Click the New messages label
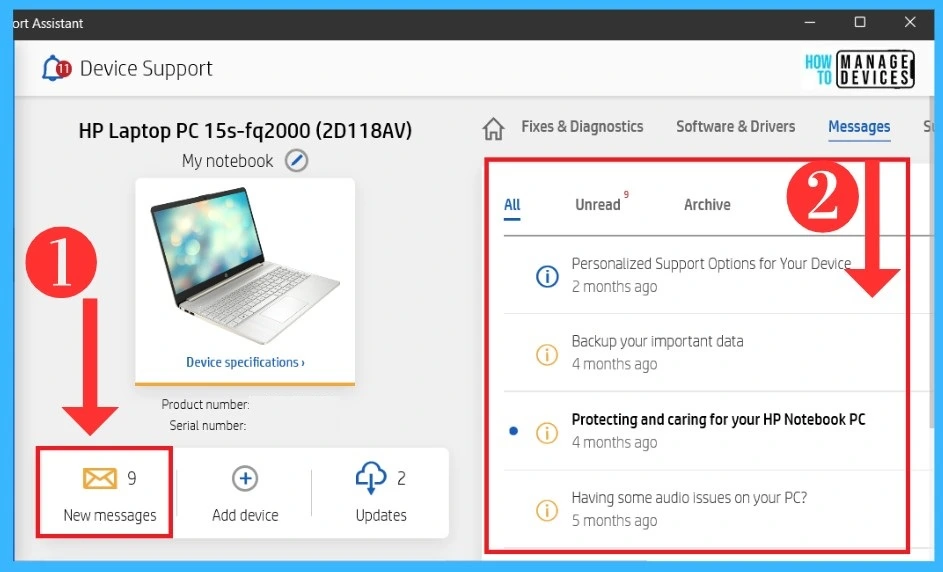 tap(109, 515)
